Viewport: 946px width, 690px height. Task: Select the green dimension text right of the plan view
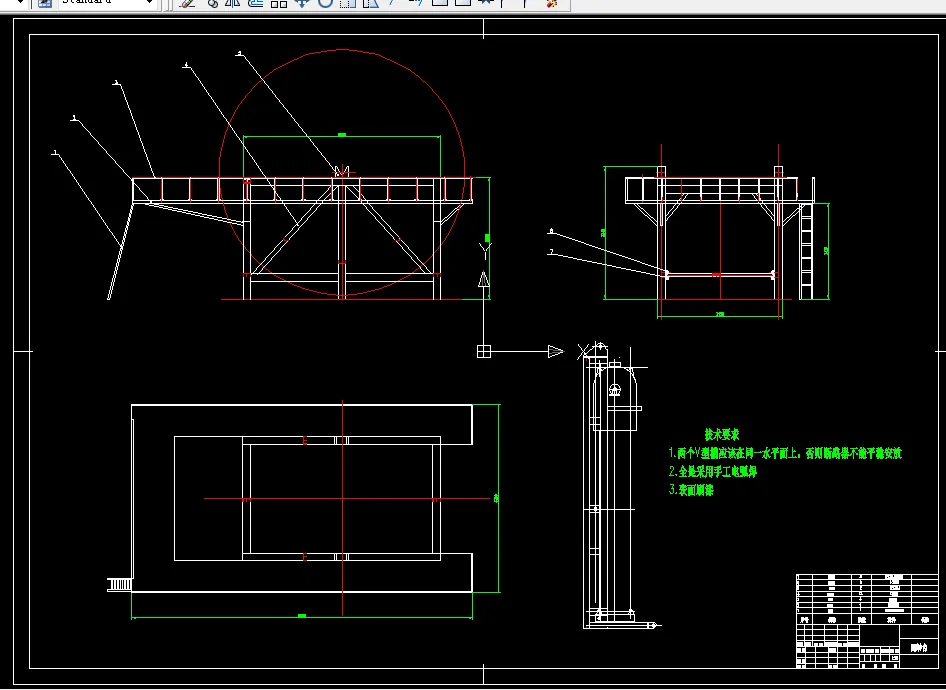[497, 498]
